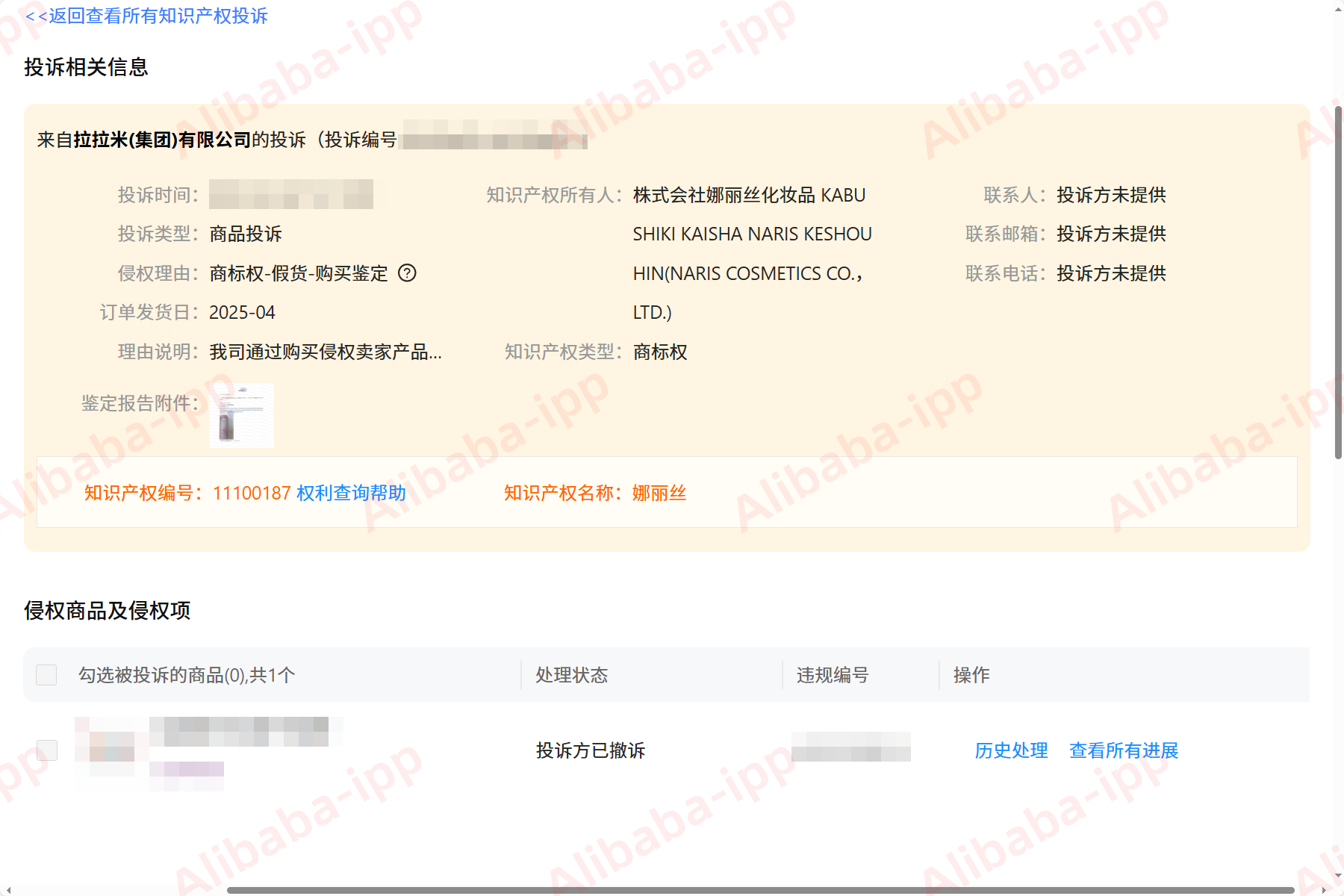1344x896 pixels.
Task: Click the 投诉相关信息 section heading
Action: pos(86,67)
